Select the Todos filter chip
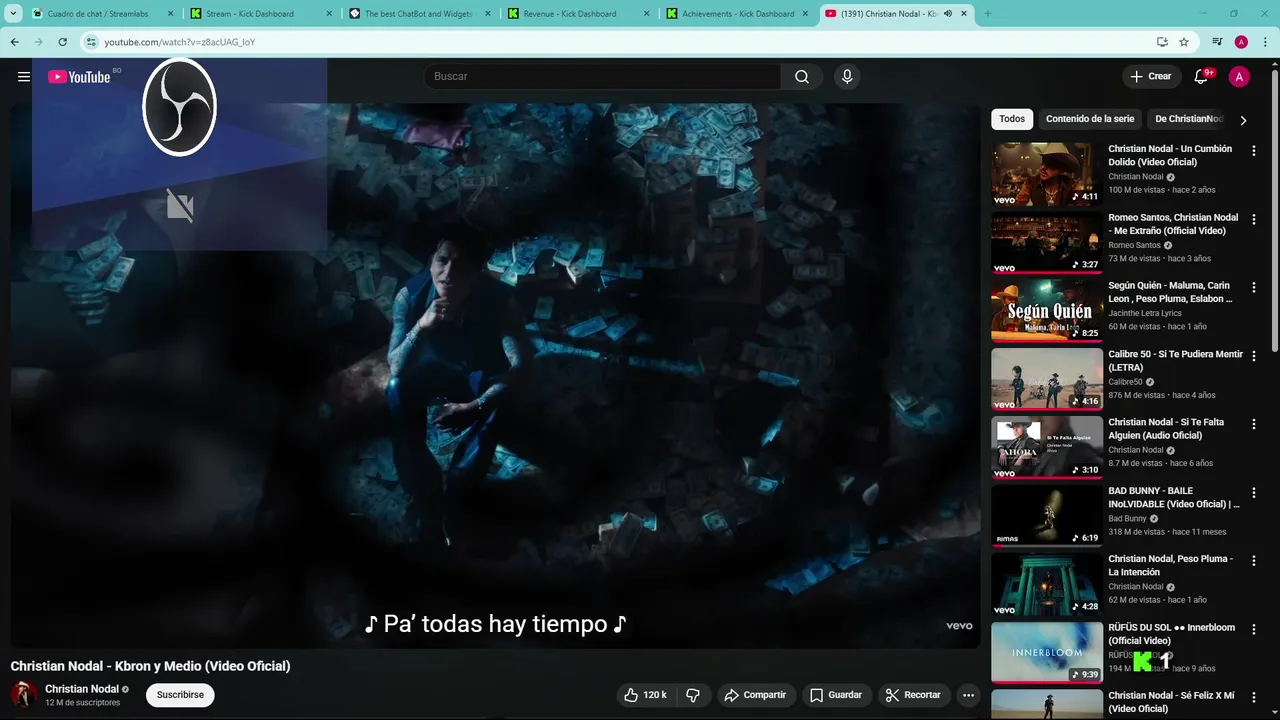 [x=1012, y=119]
